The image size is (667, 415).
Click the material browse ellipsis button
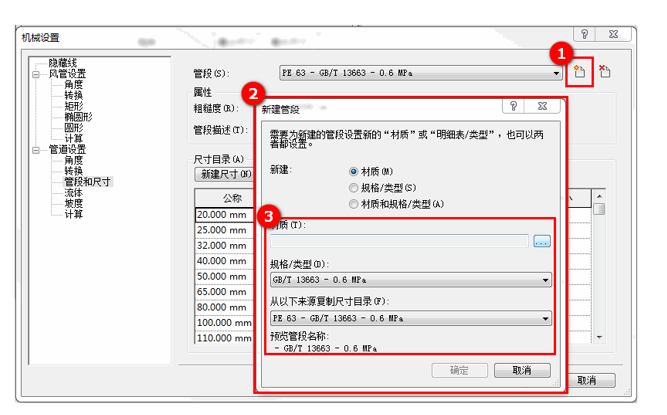541,241
